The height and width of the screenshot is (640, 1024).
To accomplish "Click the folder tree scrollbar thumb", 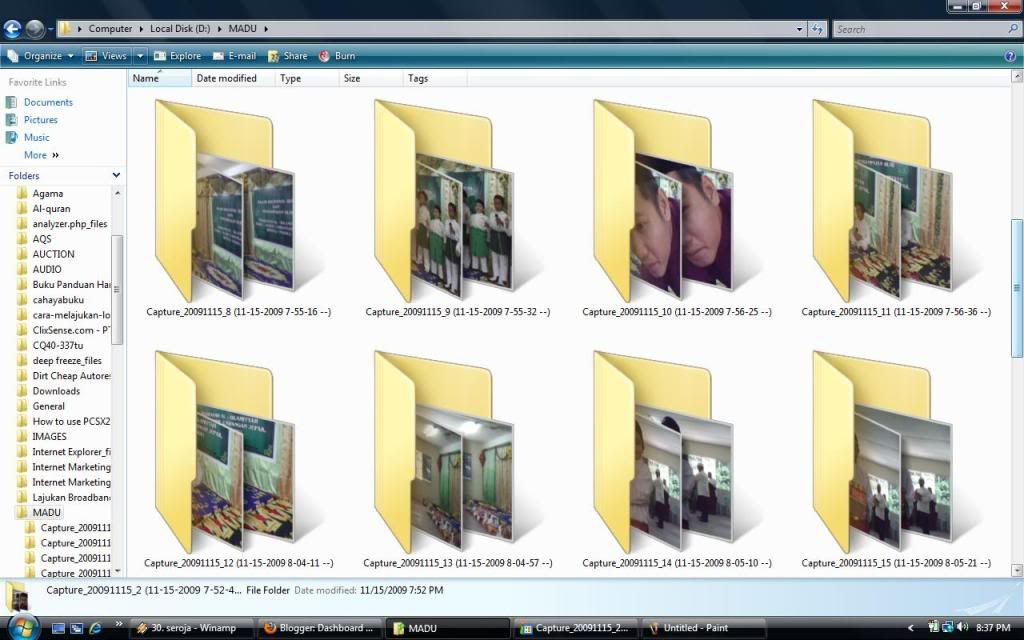I will pos(117,289).
